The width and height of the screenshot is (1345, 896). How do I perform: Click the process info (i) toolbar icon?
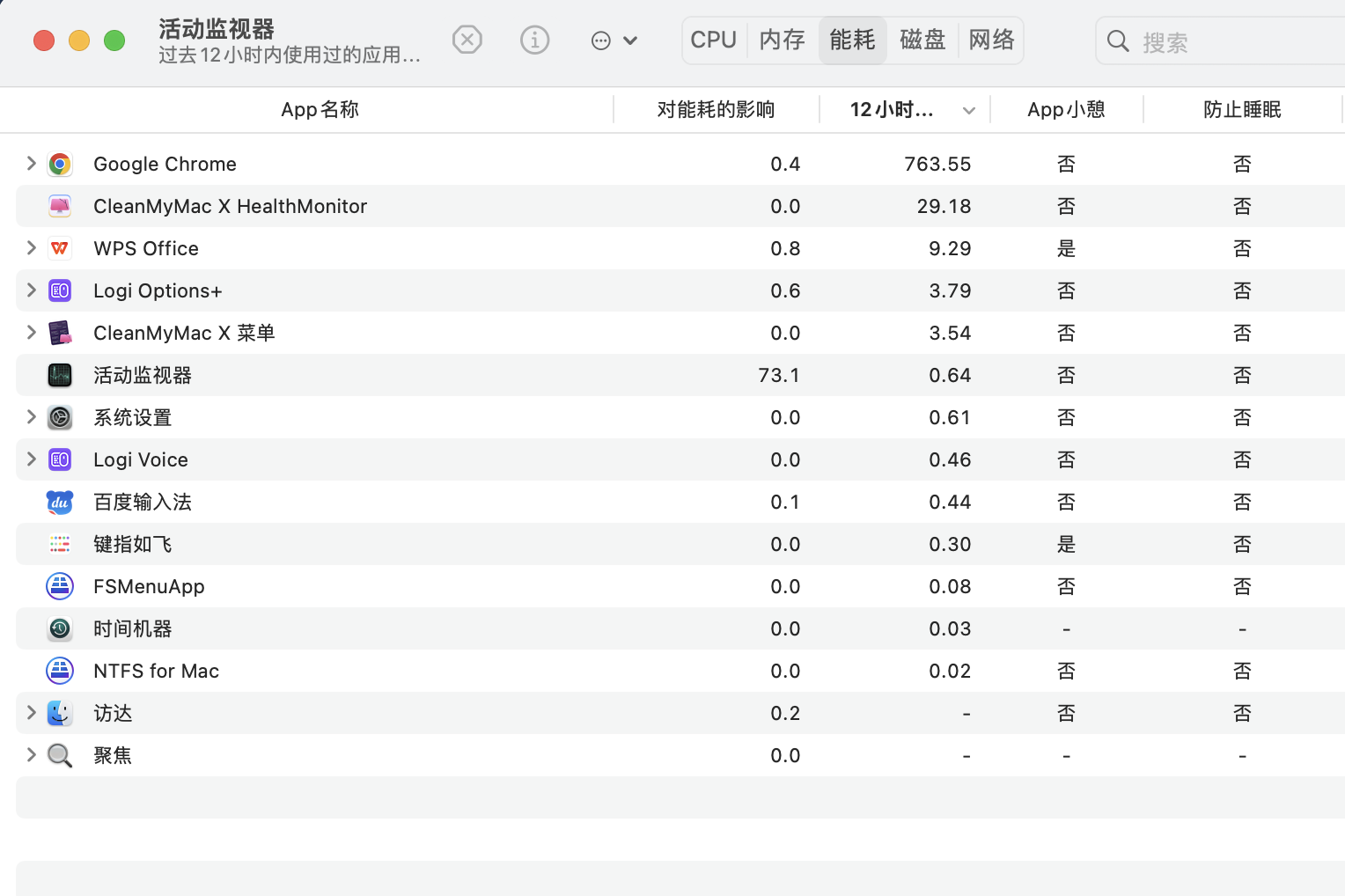pyautogui.click(x=534, y=40)
